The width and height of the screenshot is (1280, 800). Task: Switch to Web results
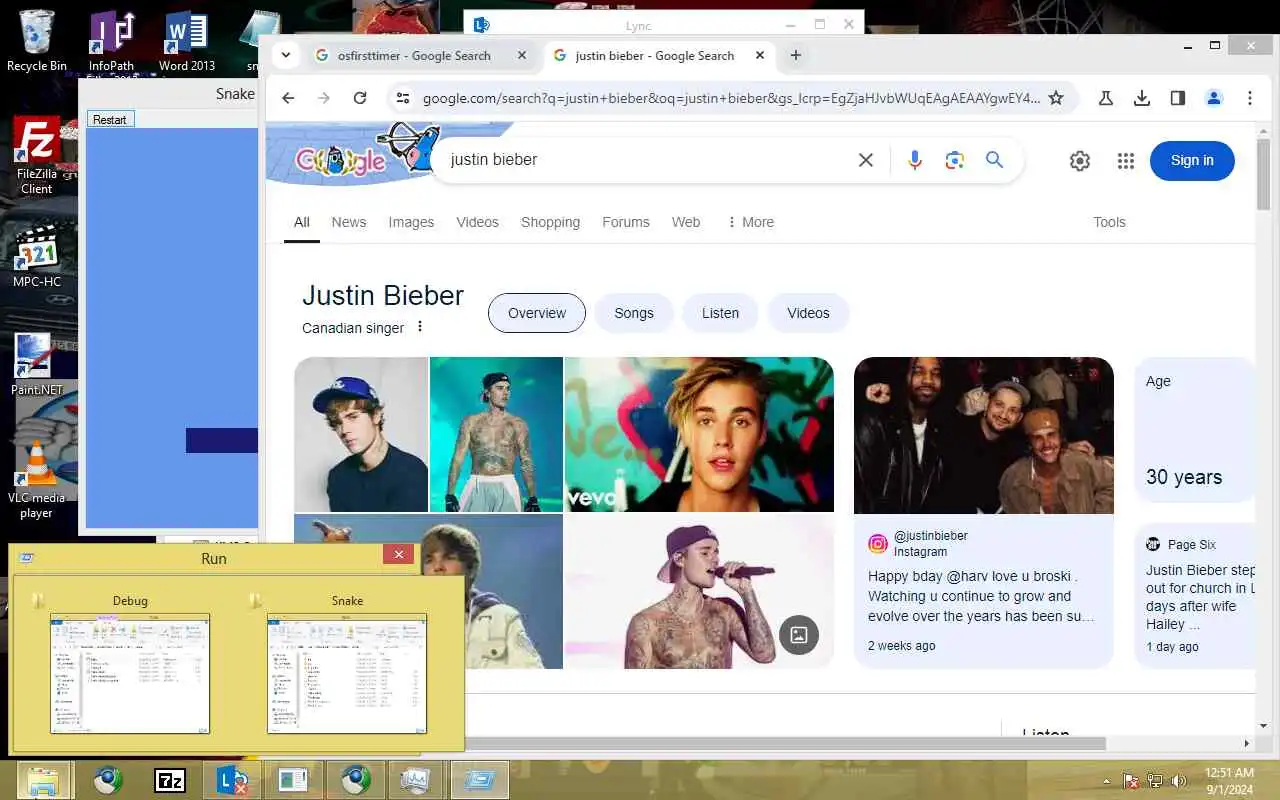point(686,222)
